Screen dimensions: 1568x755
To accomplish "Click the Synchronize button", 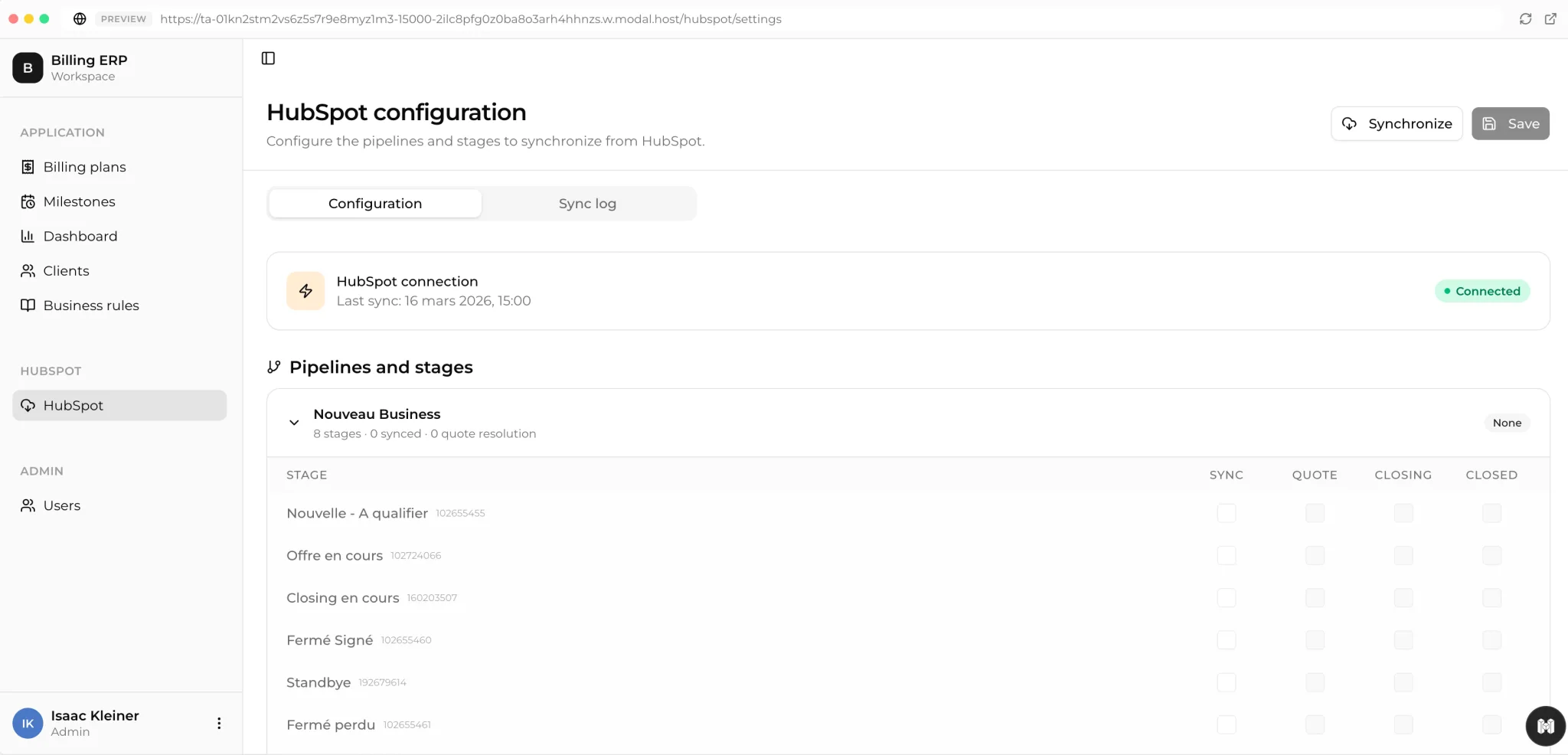I will coord(1396,123).
